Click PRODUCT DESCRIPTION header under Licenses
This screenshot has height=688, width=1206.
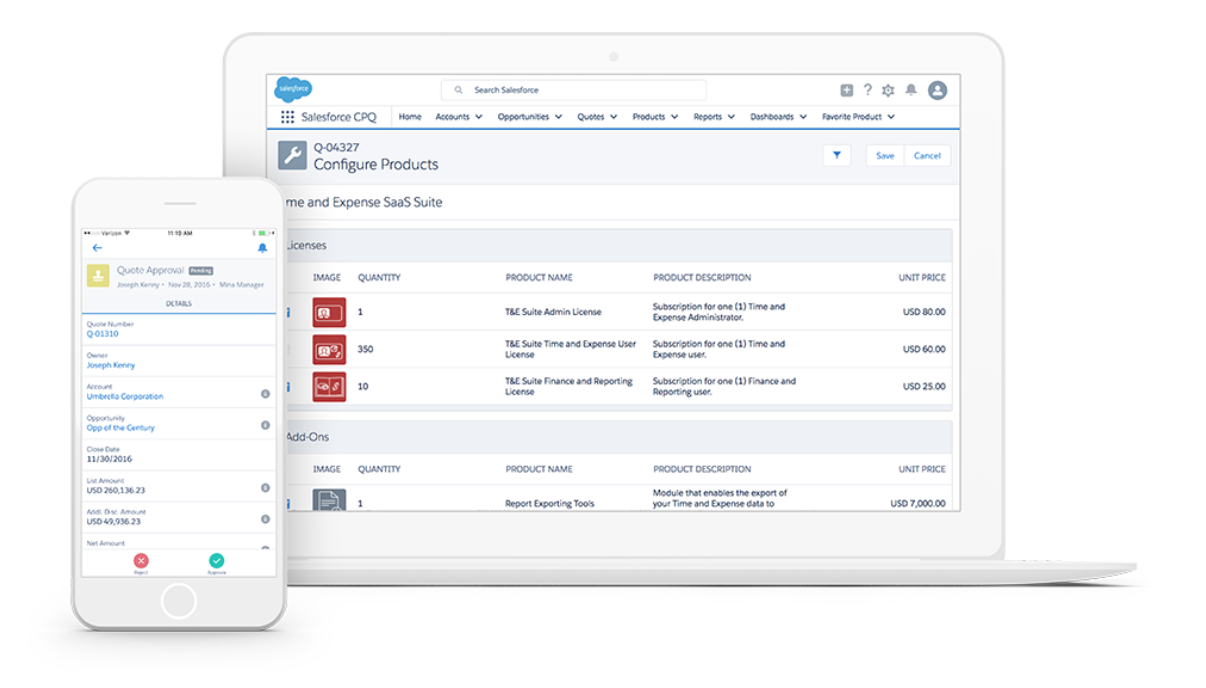(x=702, y=278)
